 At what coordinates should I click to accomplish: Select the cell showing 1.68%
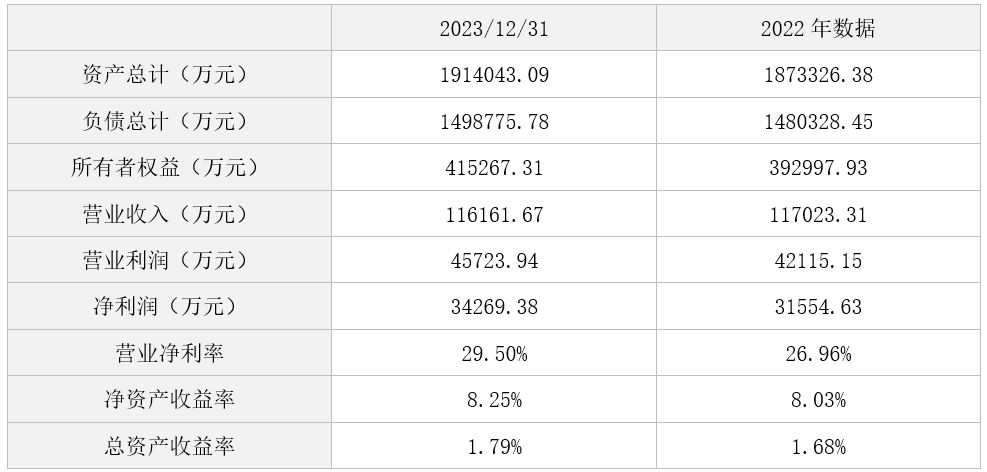tap(818, 446)
